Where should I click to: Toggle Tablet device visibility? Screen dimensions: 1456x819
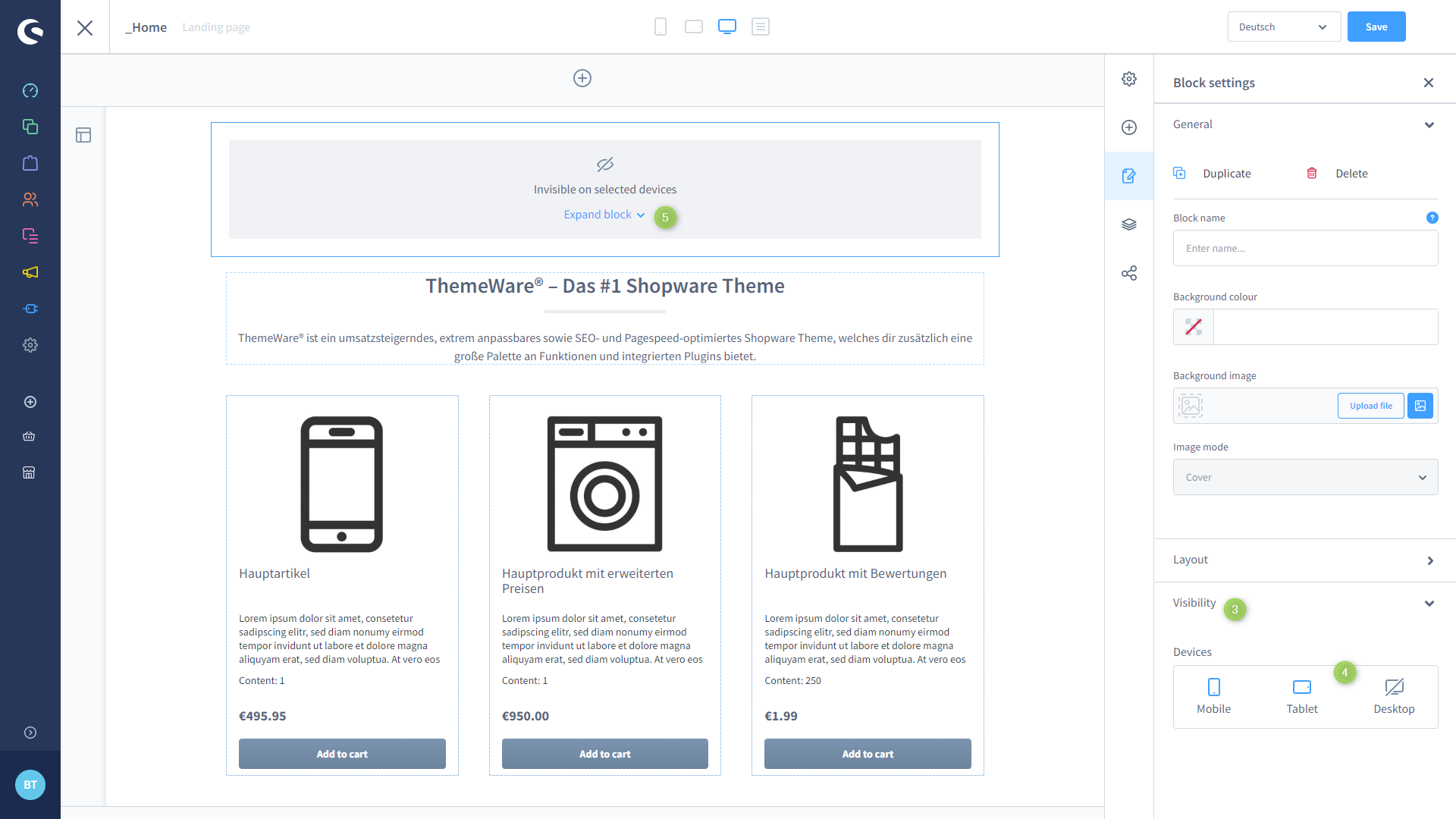pos(1302,696)
